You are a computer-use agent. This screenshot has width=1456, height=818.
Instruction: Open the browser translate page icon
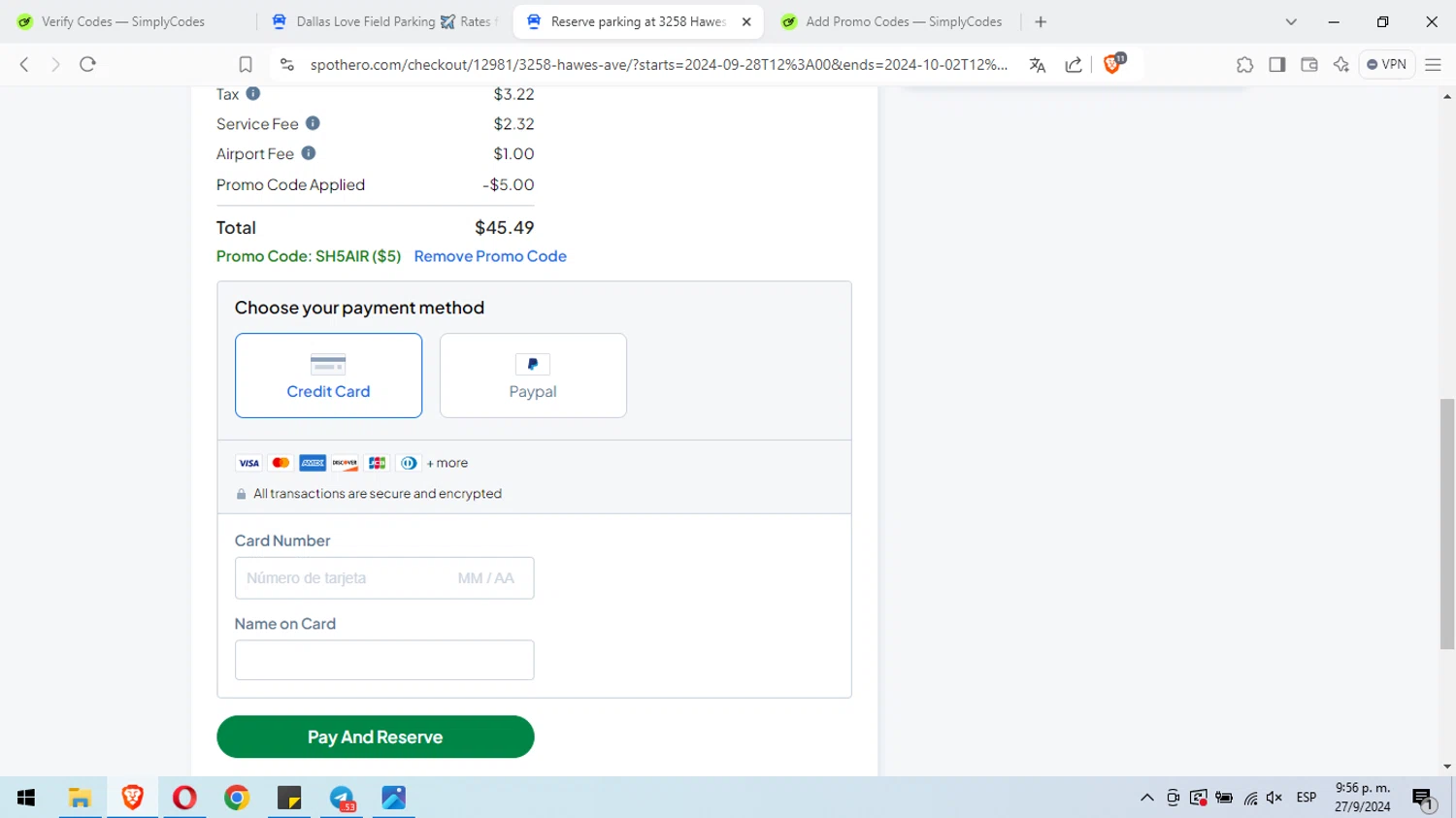(x=1038, y=65)
